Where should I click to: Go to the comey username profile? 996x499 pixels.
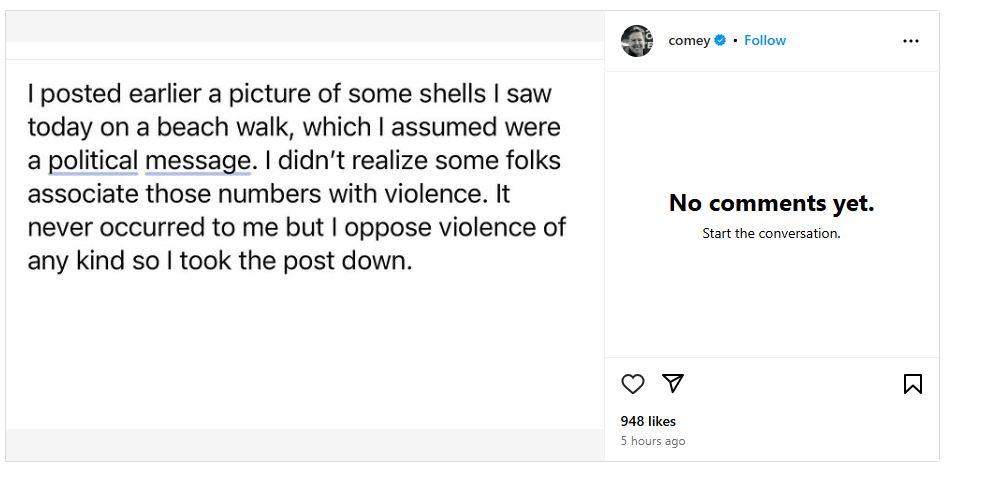689,41
